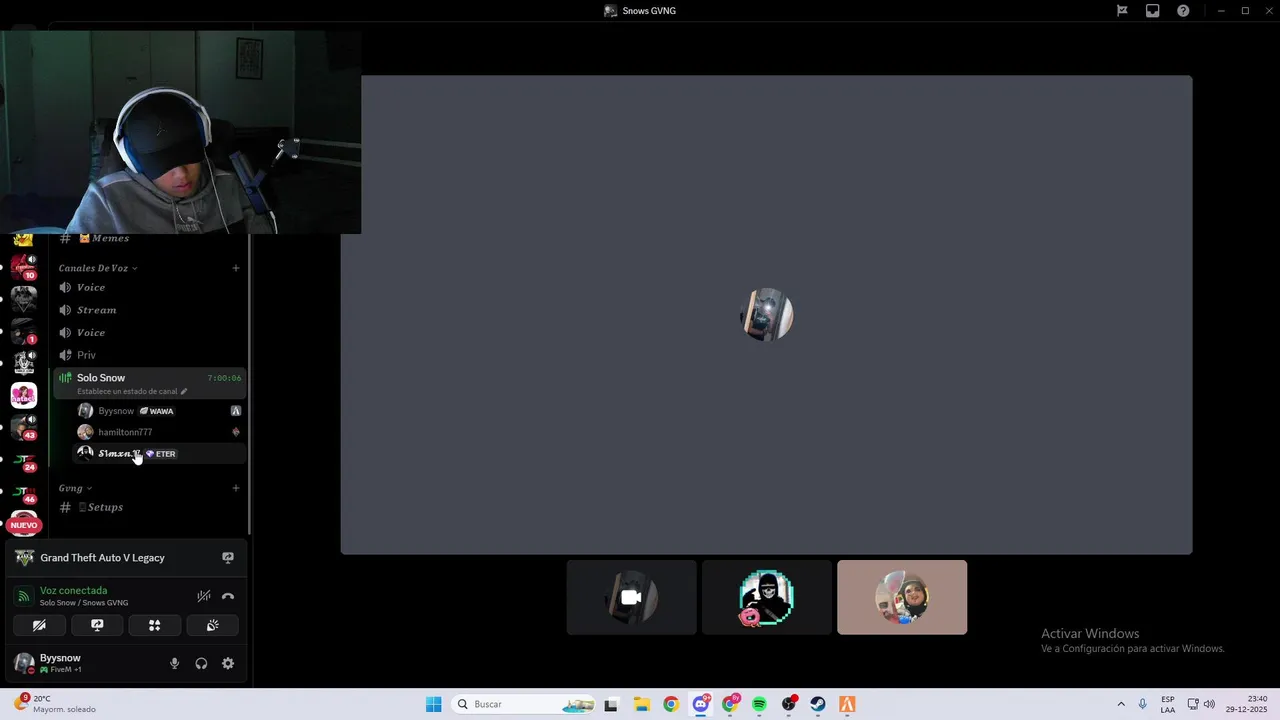Open the server with the 1 badge

(24, 331)
